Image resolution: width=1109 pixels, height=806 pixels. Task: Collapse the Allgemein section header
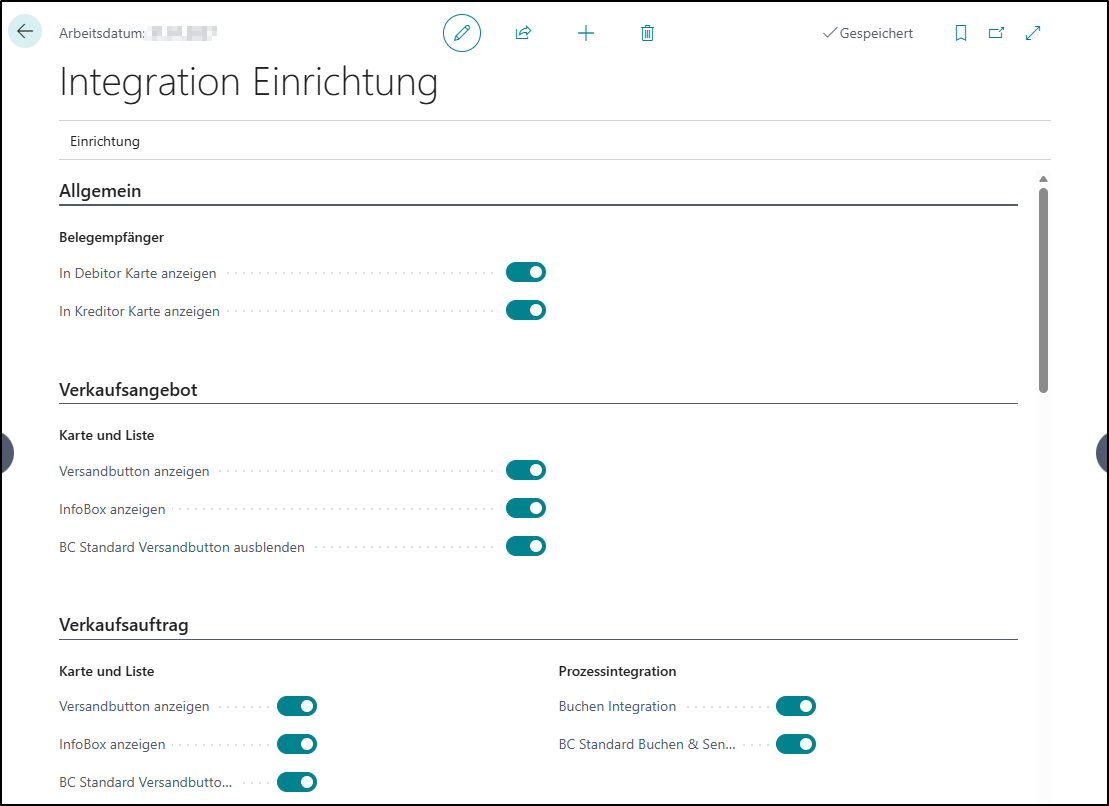[100, 190]
